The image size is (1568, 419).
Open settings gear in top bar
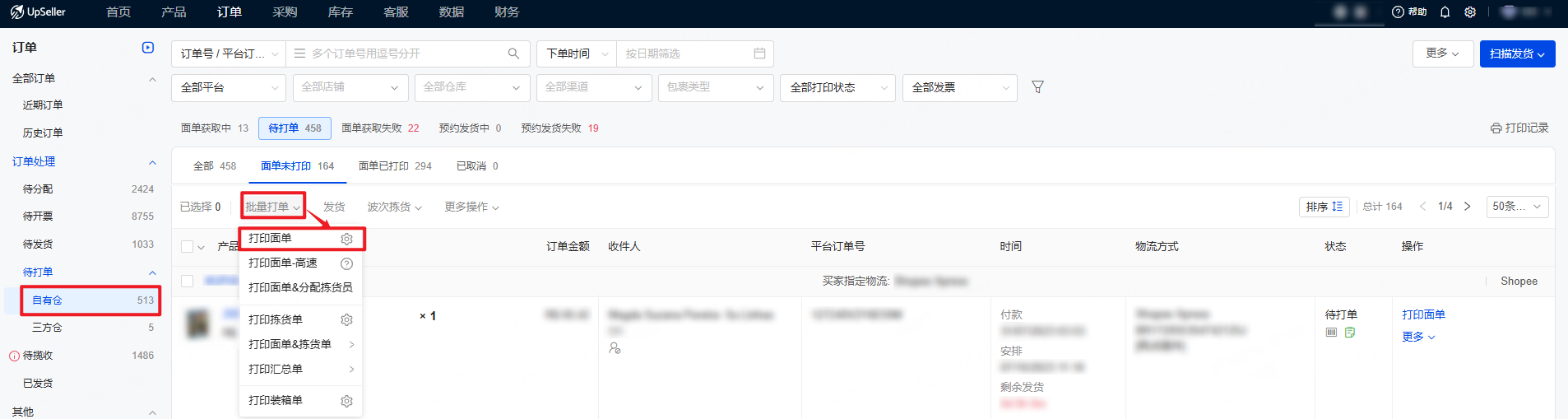click(x=1470, y=12)
